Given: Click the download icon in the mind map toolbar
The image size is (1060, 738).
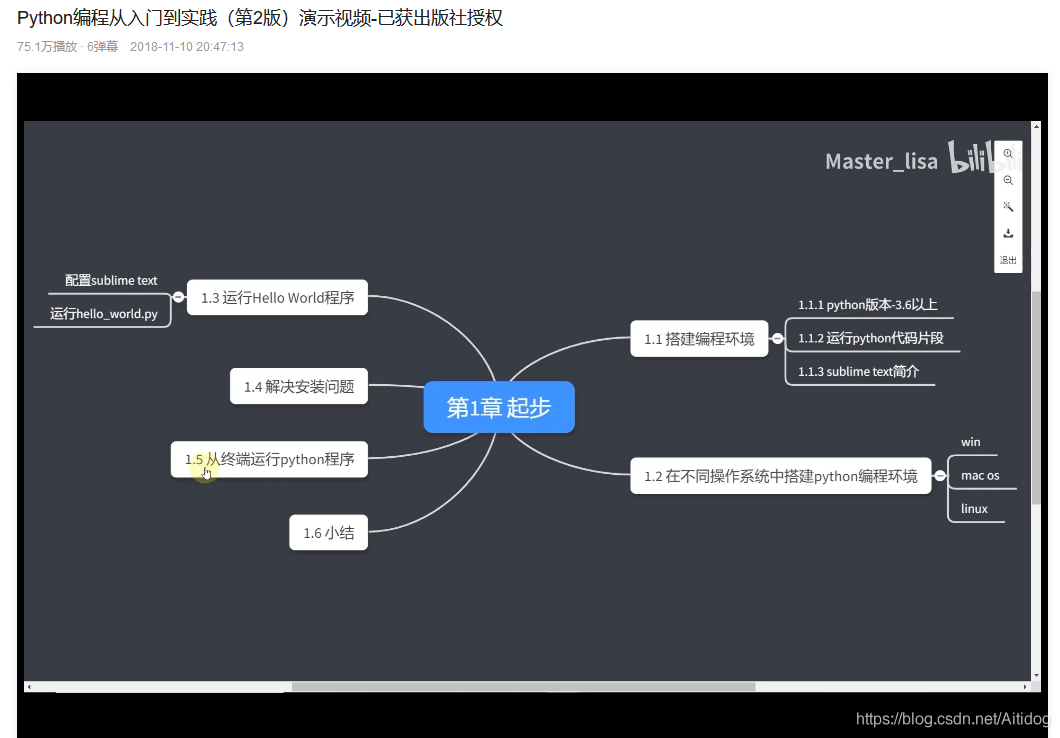Looking at the screenshot, I should [1008, 233].
